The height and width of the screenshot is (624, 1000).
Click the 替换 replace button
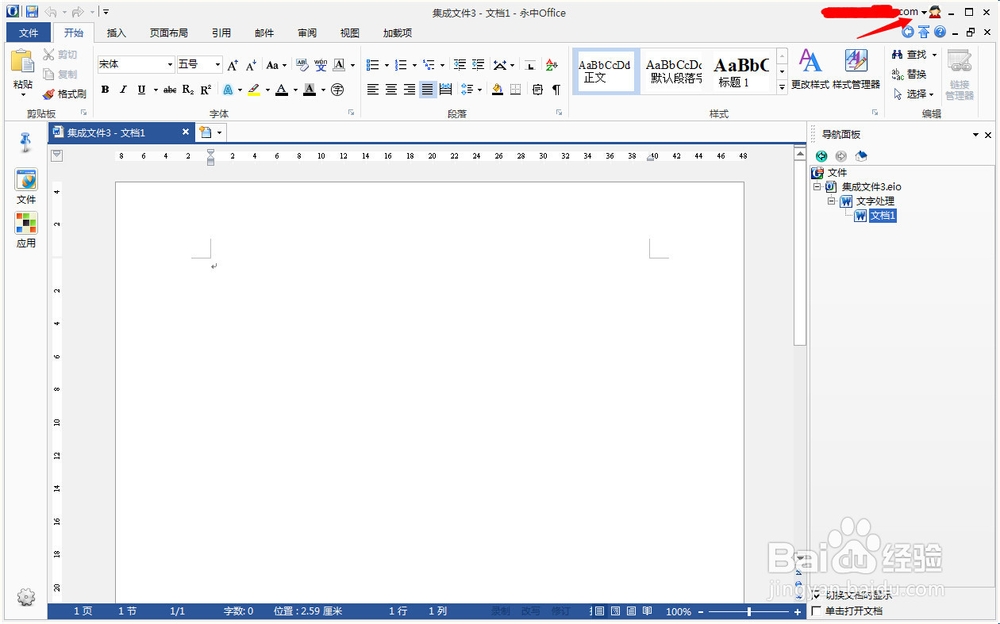click(x=909, y=75)
